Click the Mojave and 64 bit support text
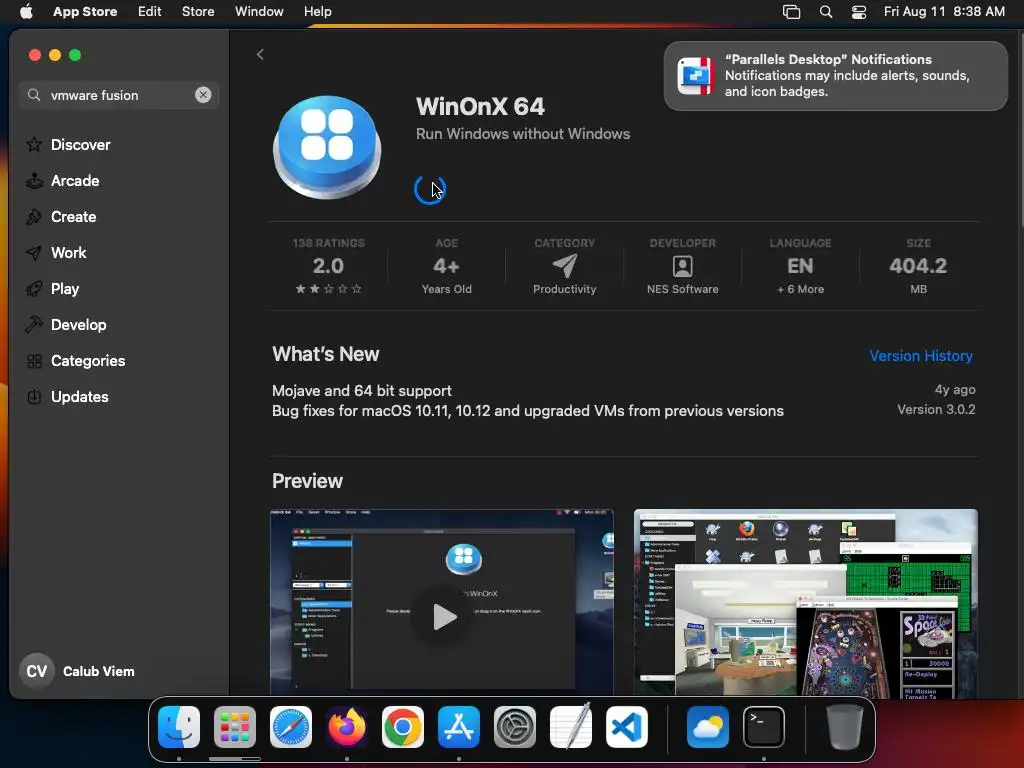The image size is (1024, 768). [x=362, y=391]
